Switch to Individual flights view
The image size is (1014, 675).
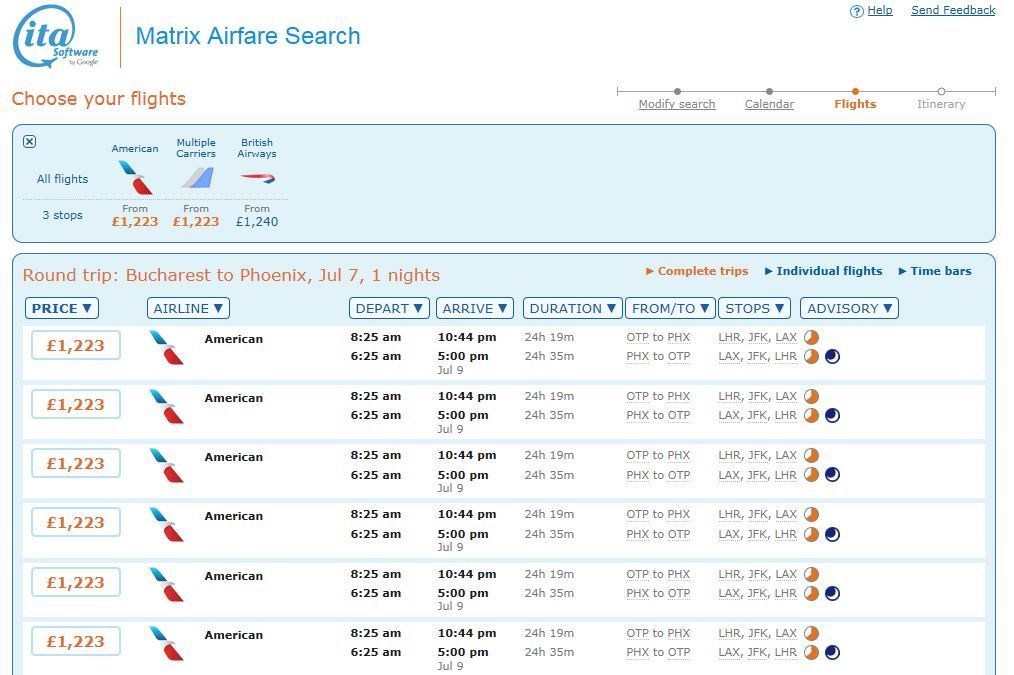(x=828, y=271)
